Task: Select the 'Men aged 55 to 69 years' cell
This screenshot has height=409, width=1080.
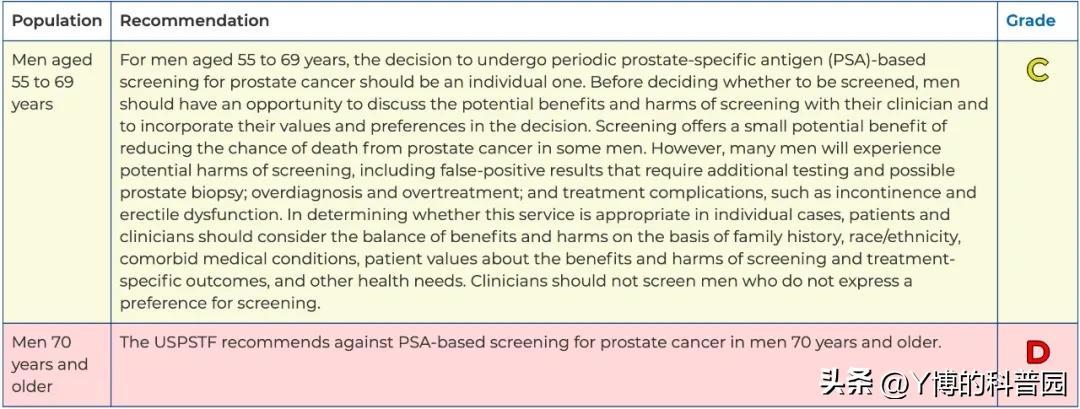Action: [x=56, y=181]
